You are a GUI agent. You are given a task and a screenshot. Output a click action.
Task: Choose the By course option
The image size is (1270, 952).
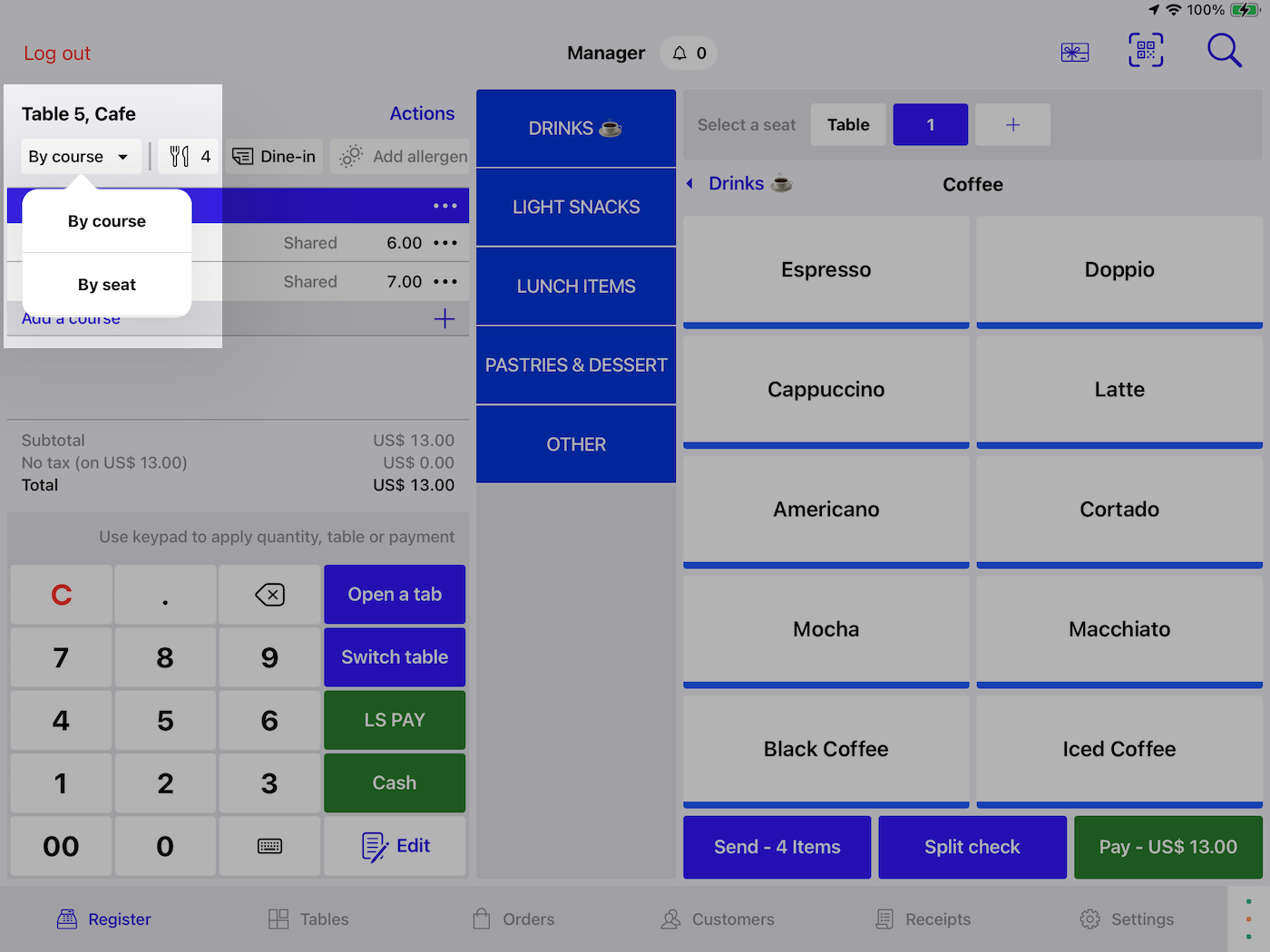click(x=107, y=221)
